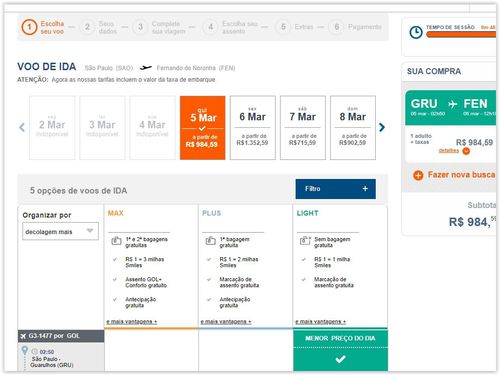Select the PLUS fare cell for G3-1477

[246, 350]
